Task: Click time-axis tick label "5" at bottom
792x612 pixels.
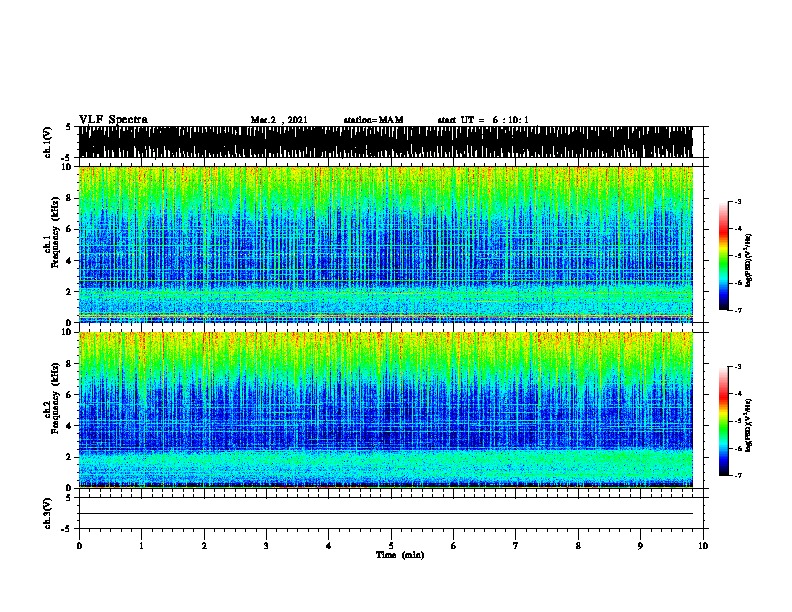Action: pyautogui.click(x=391, y=545)
